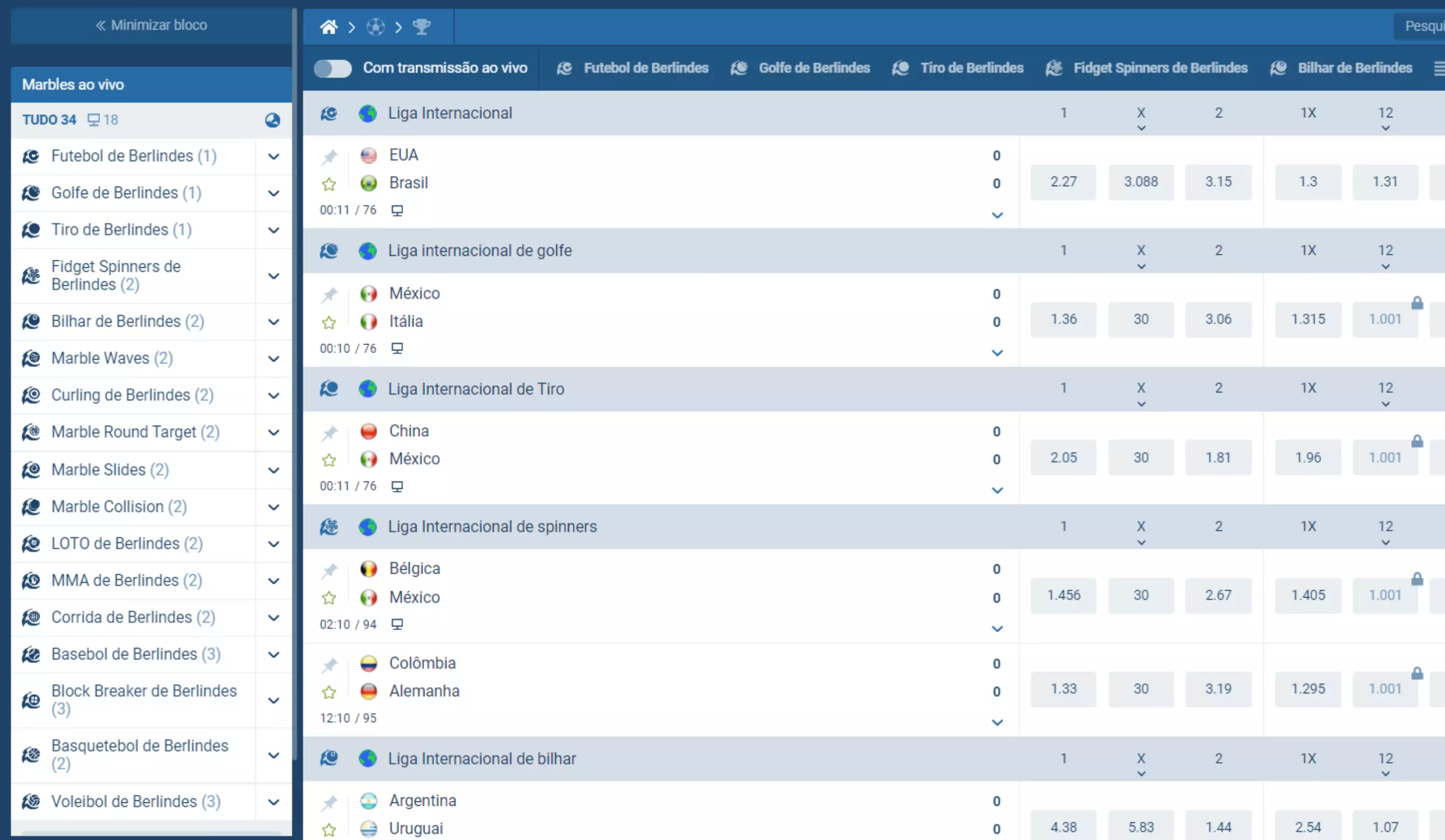Open X column dropdown in Liga Internacional
This screenshot has height=840, width=1445.
1141,128
